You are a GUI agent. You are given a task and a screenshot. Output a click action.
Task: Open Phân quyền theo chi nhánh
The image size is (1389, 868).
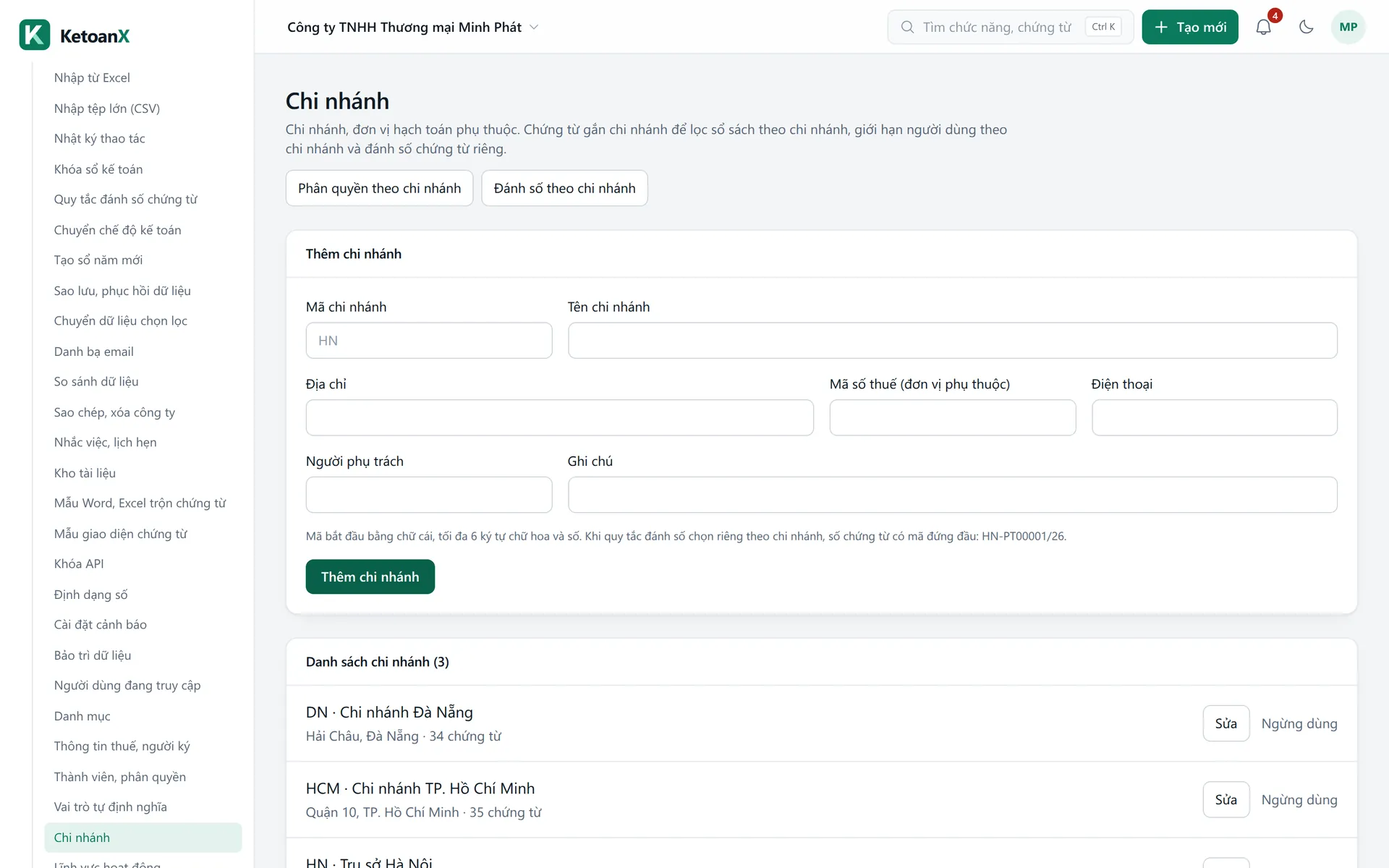[x=379, y=188]
